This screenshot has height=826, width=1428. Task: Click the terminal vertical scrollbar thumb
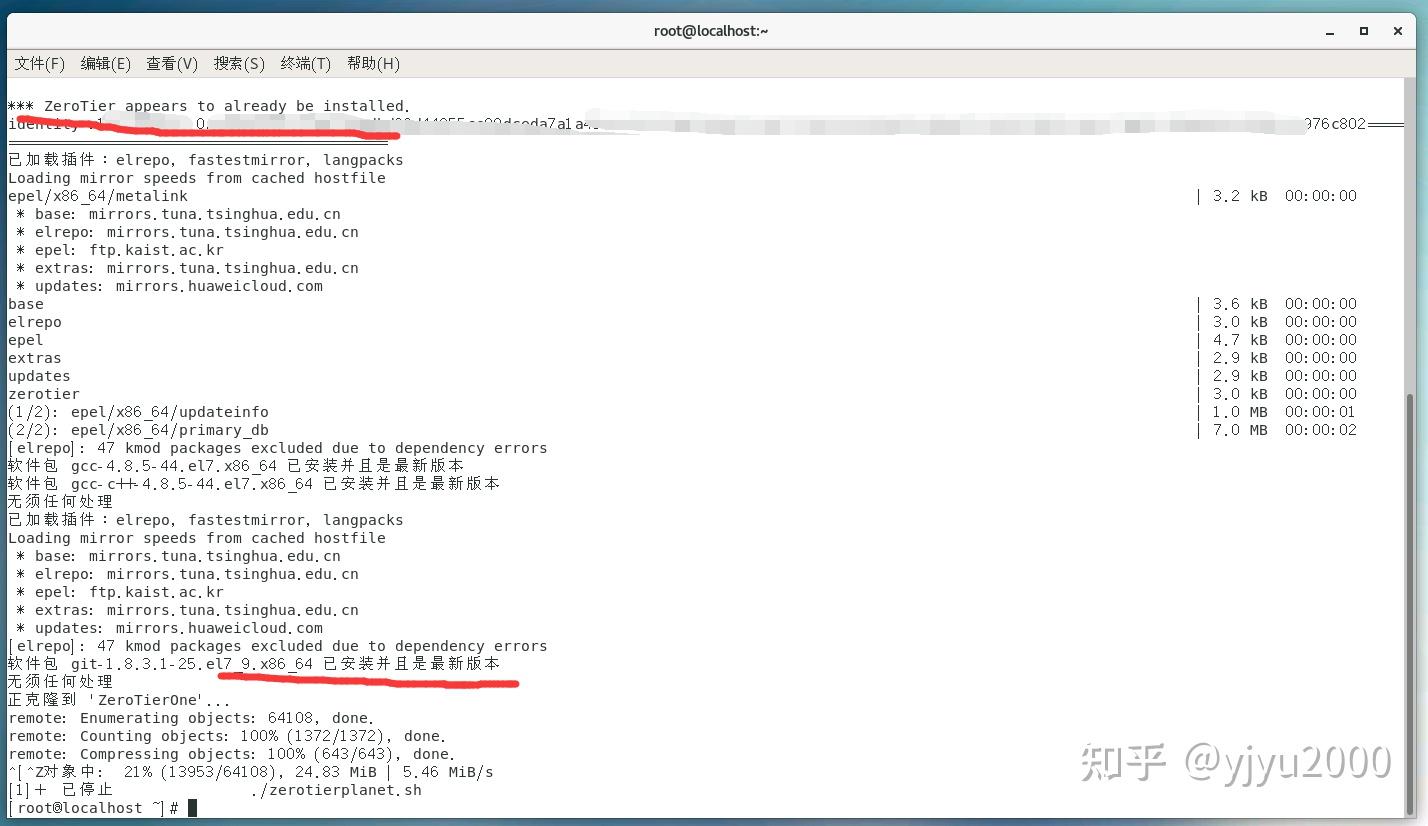(x=1411, y=604)
